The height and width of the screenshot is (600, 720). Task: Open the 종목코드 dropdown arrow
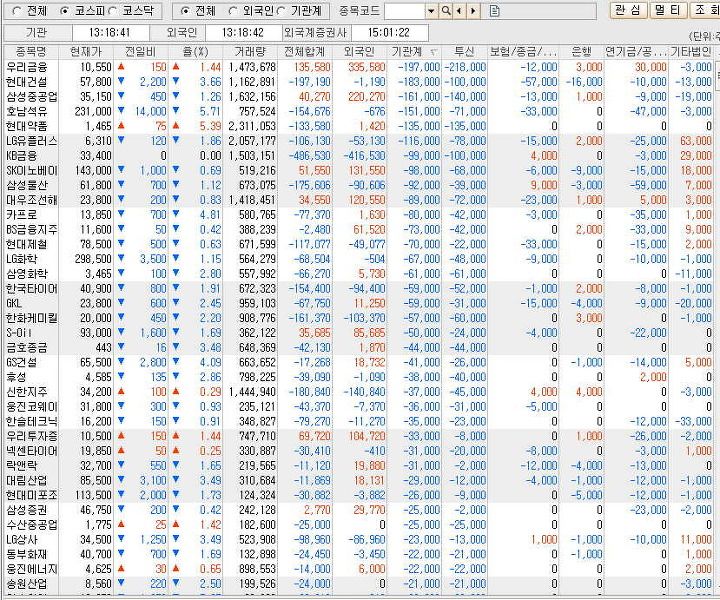[x=431, y=11]
